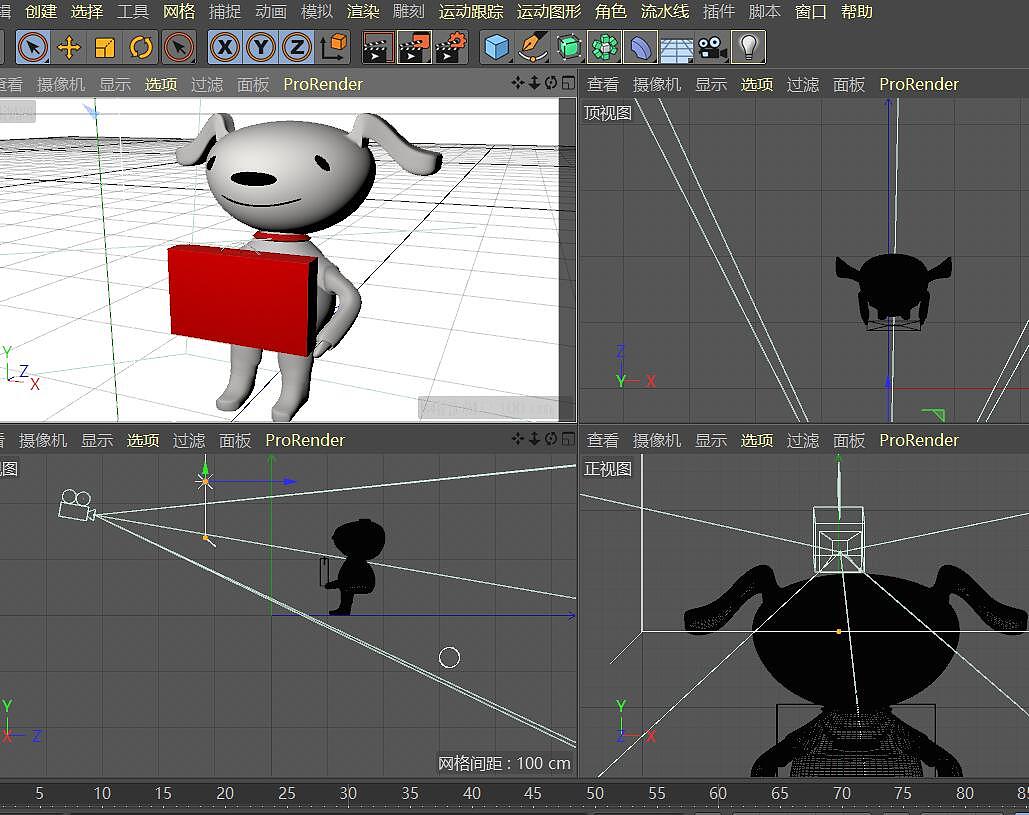Click perspective viewport zoom navigation icon

(x=534, y=83)
